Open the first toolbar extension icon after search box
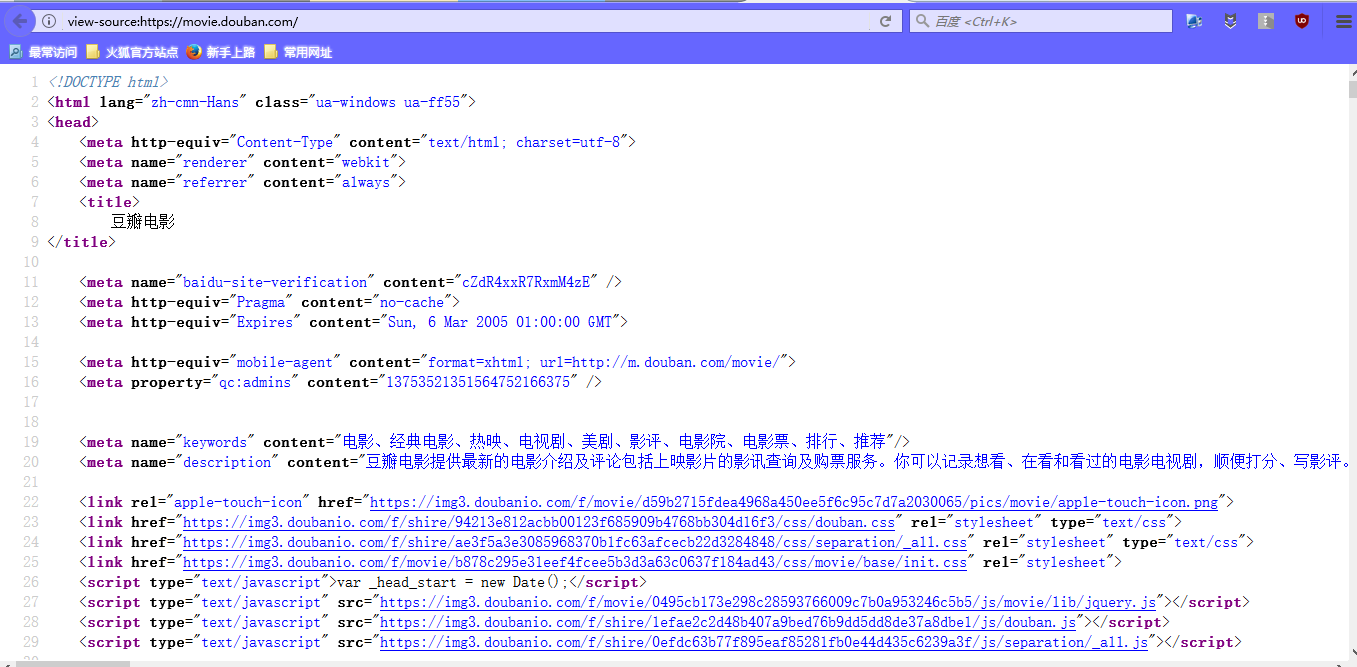Screen dimensions: 1357x667 click(x=1194, y=21)
